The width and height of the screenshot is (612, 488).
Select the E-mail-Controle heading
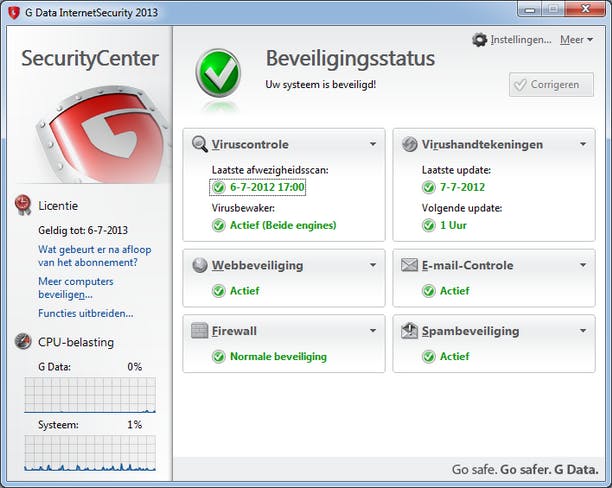(467, 265)
